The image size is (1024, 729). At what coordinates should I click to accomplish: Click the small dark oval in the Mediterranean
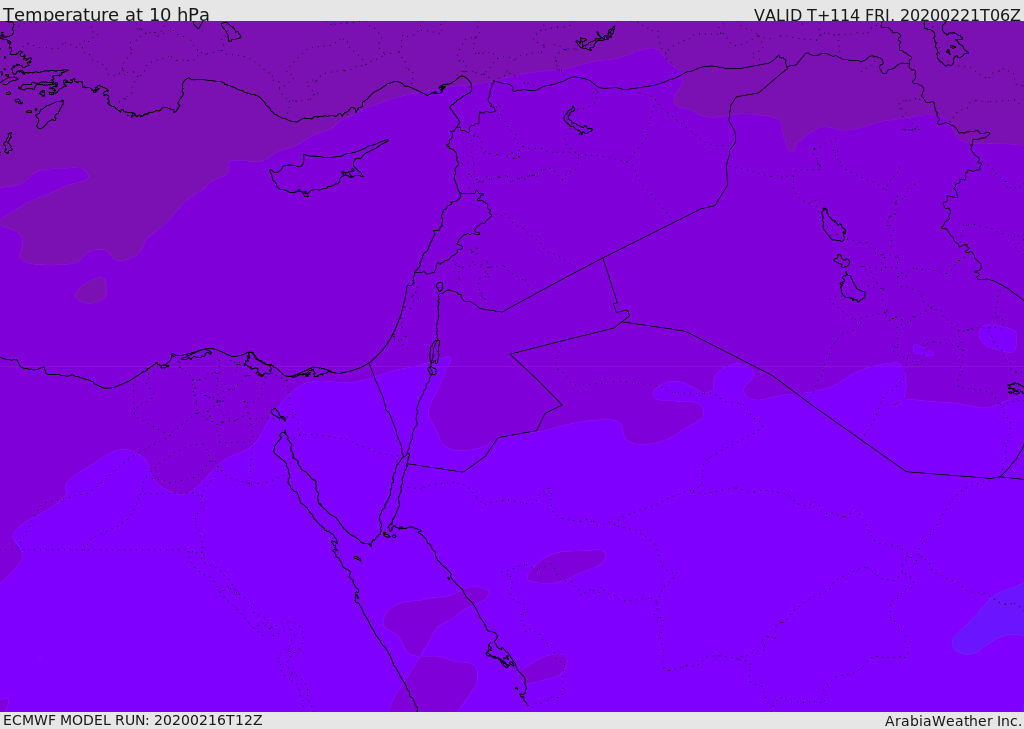click(91, 291)
